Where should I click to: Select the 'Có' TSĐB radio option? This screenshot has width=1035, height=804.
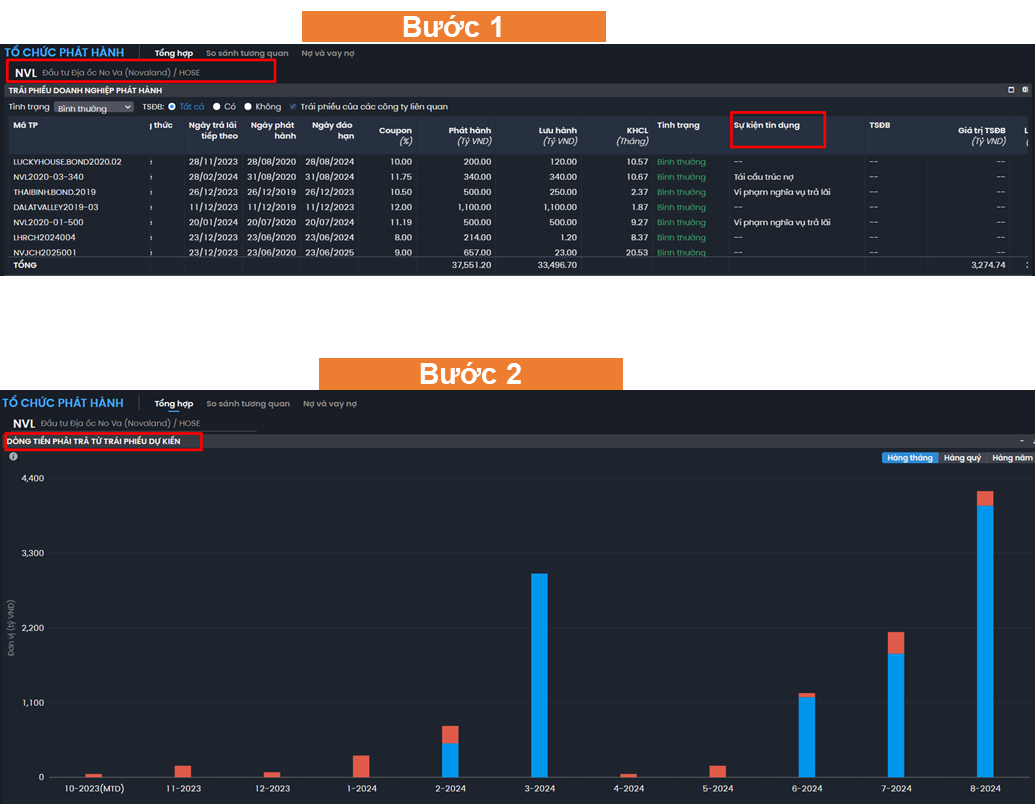coord(217,107)
